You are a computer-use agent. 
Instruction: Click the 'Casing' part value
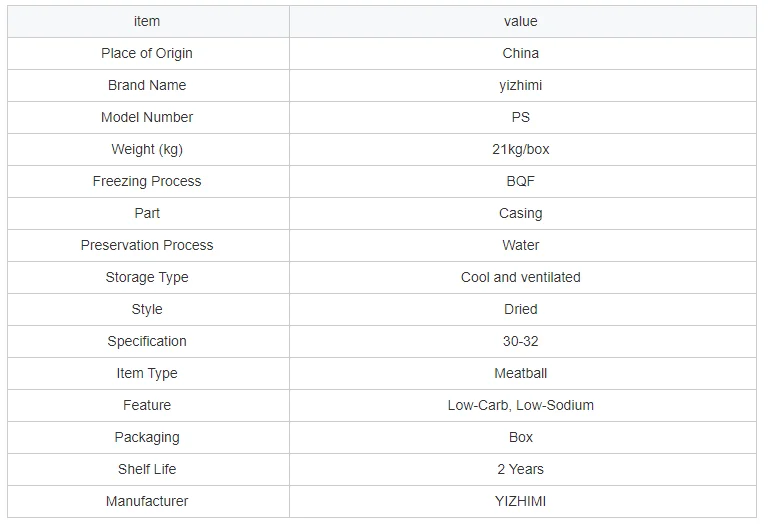520,213
